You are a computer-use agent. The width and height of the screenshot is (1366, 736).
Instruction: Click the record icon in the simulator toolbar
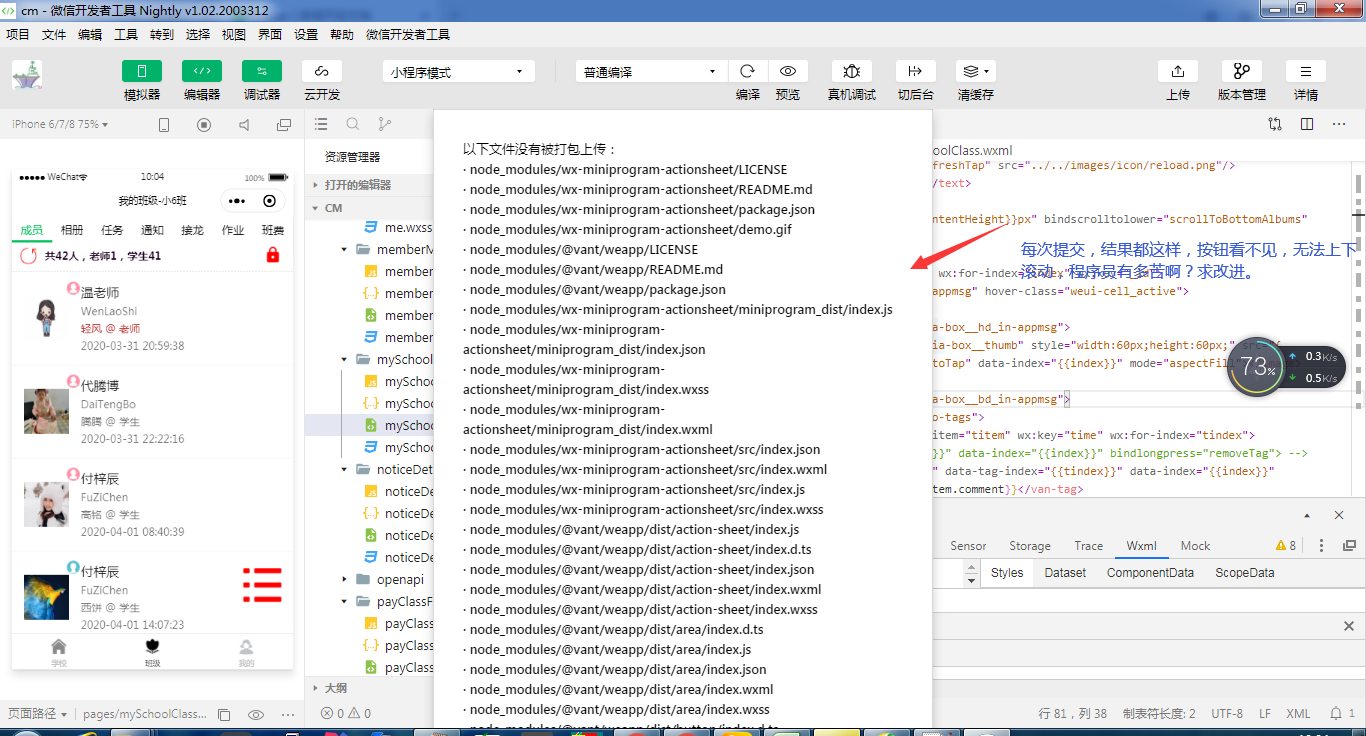coord(204,125)
